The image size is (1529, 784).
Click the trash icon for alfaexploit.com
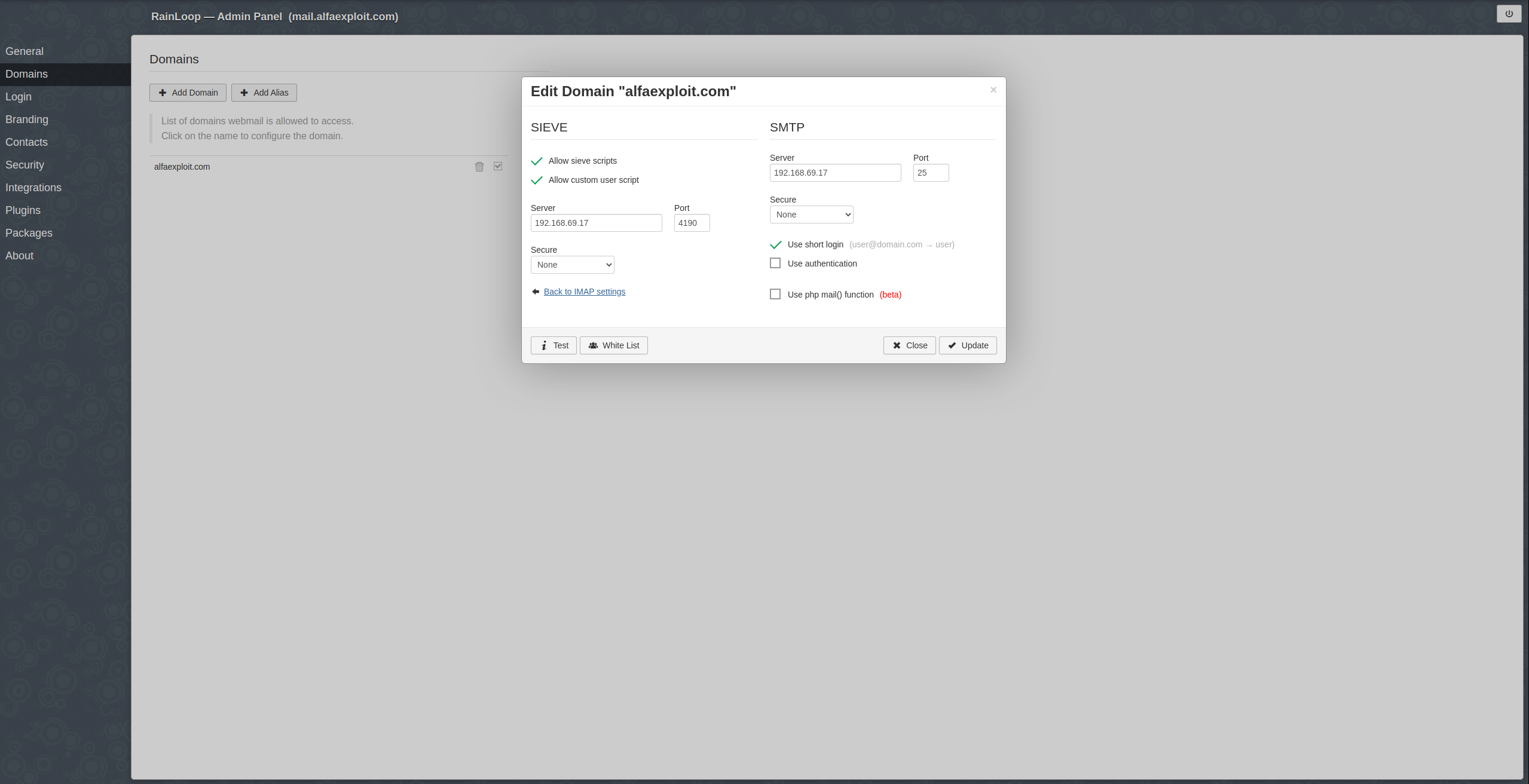[x=479, y=167]
